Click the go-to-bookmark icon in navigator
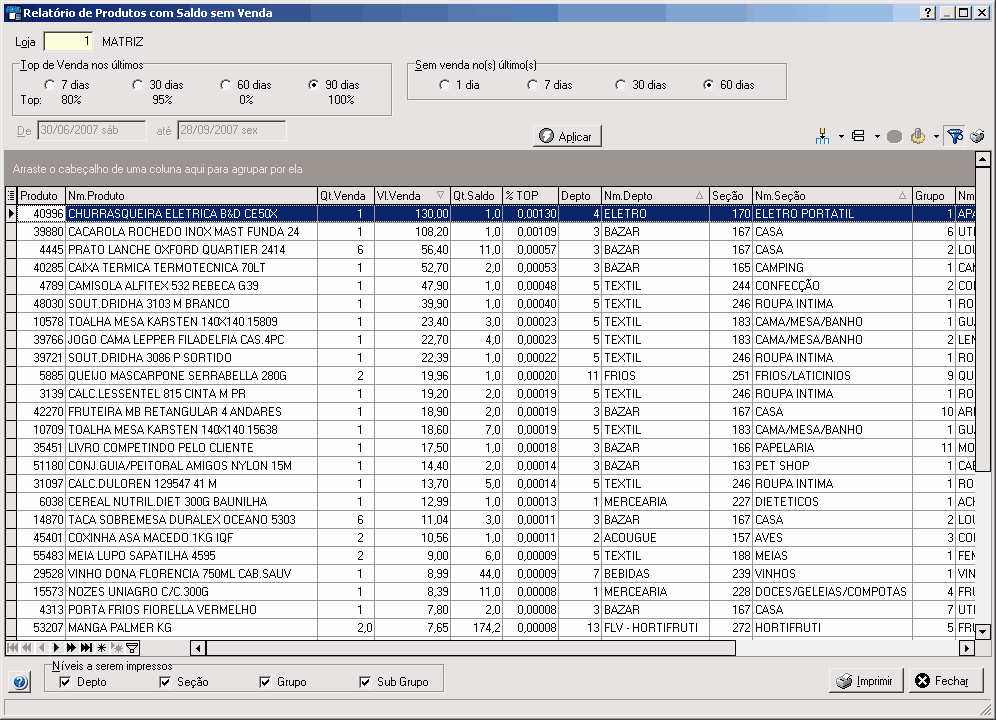This screenshot has height=720, width=996. click(117, 648)
